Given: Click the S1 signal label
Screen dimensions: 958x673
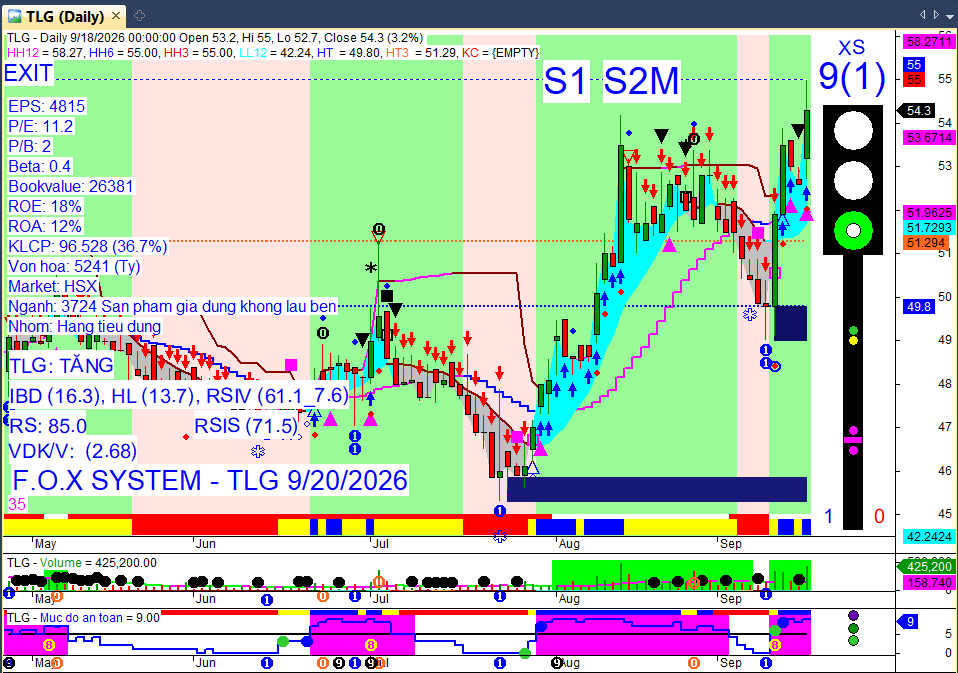Looking at the screenshot, I should coord(566,81).
